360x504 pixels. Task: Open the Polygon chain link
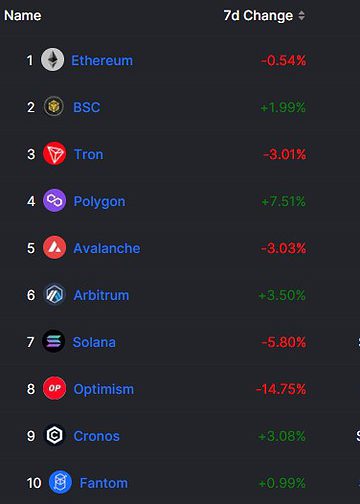99,202
